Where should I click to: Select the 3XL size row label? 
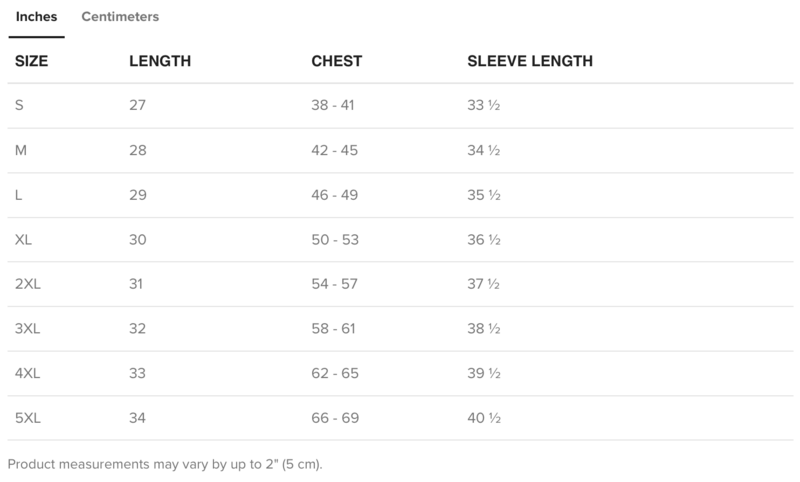pyautogui.click(x=28, y=328)
